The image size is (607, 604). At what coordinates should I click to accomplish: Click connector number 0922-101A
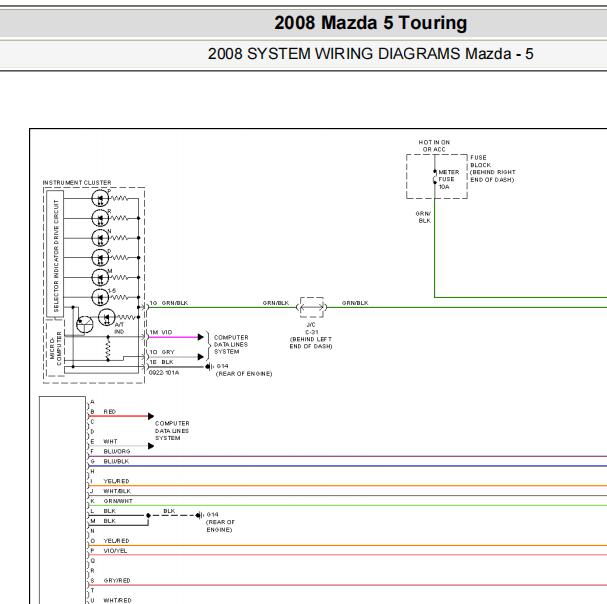point(164,372)
